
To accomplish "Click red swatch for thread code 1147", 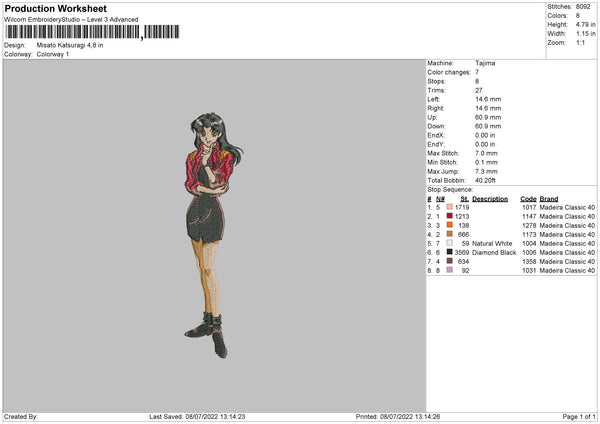I will coord(450,216).
